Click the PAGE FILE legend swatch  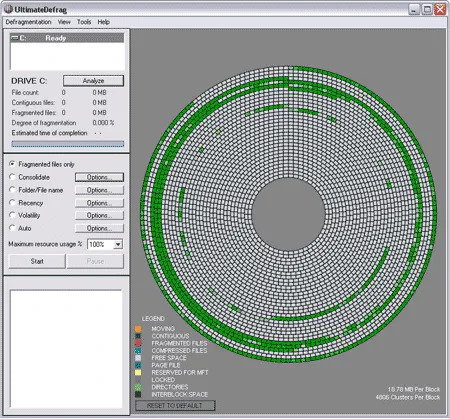pos(138,365)
